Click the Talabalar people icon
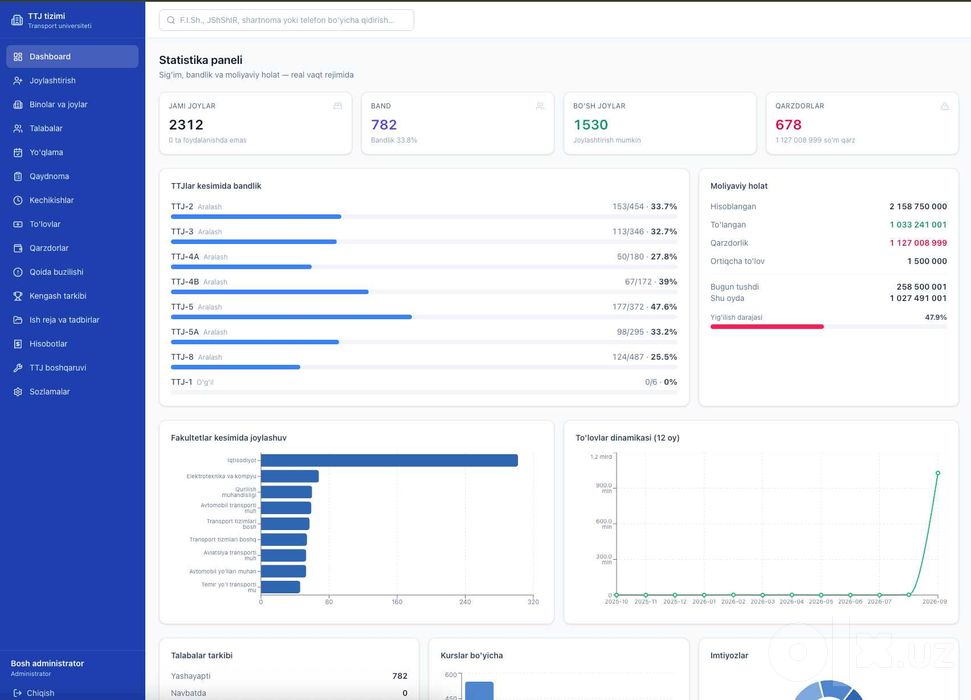Image resolution: width=971 pixels, height=700 pixels. [x=18, y=128]
